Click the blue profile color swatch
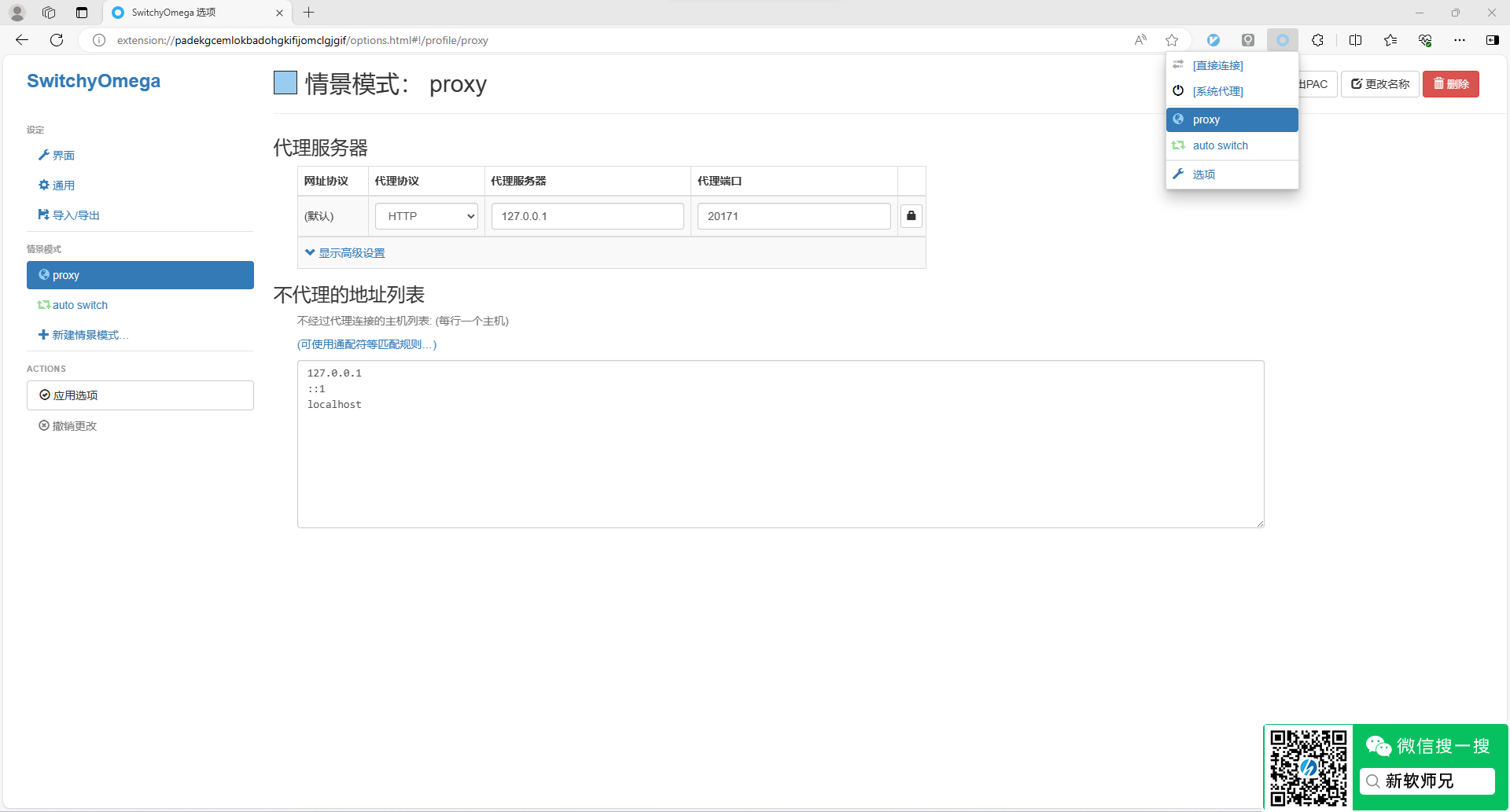The height and width of the screenshot is (812, 1510). tap(285, 83)
